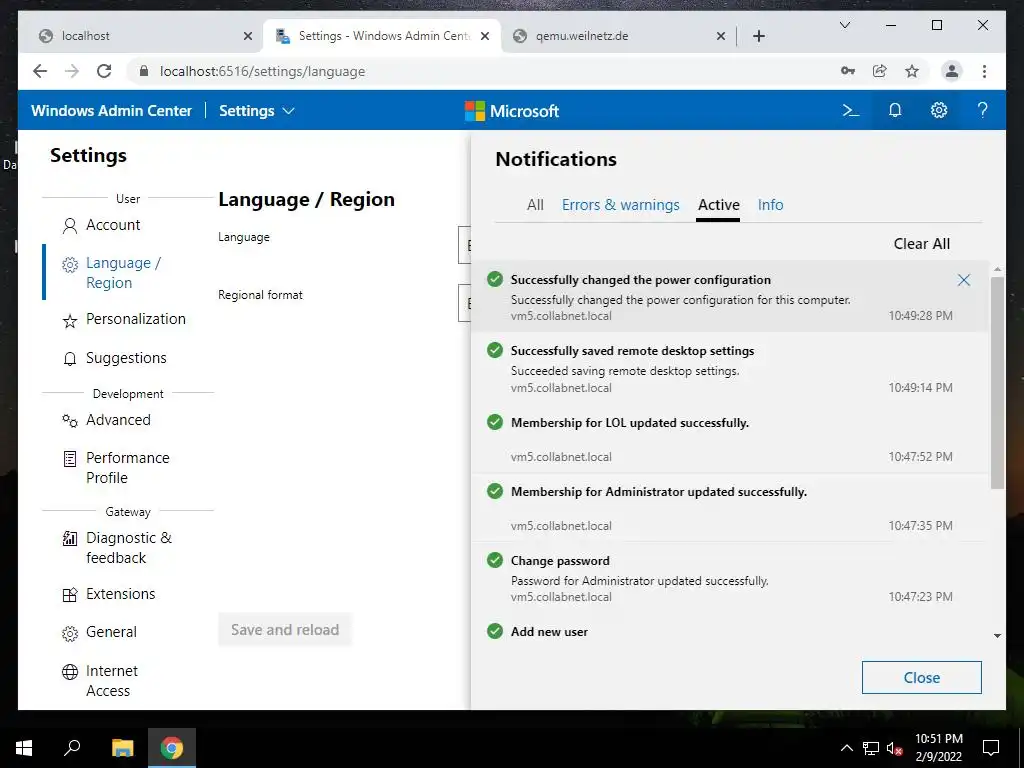Click the Advanced gears icon

tap(69, 421)
